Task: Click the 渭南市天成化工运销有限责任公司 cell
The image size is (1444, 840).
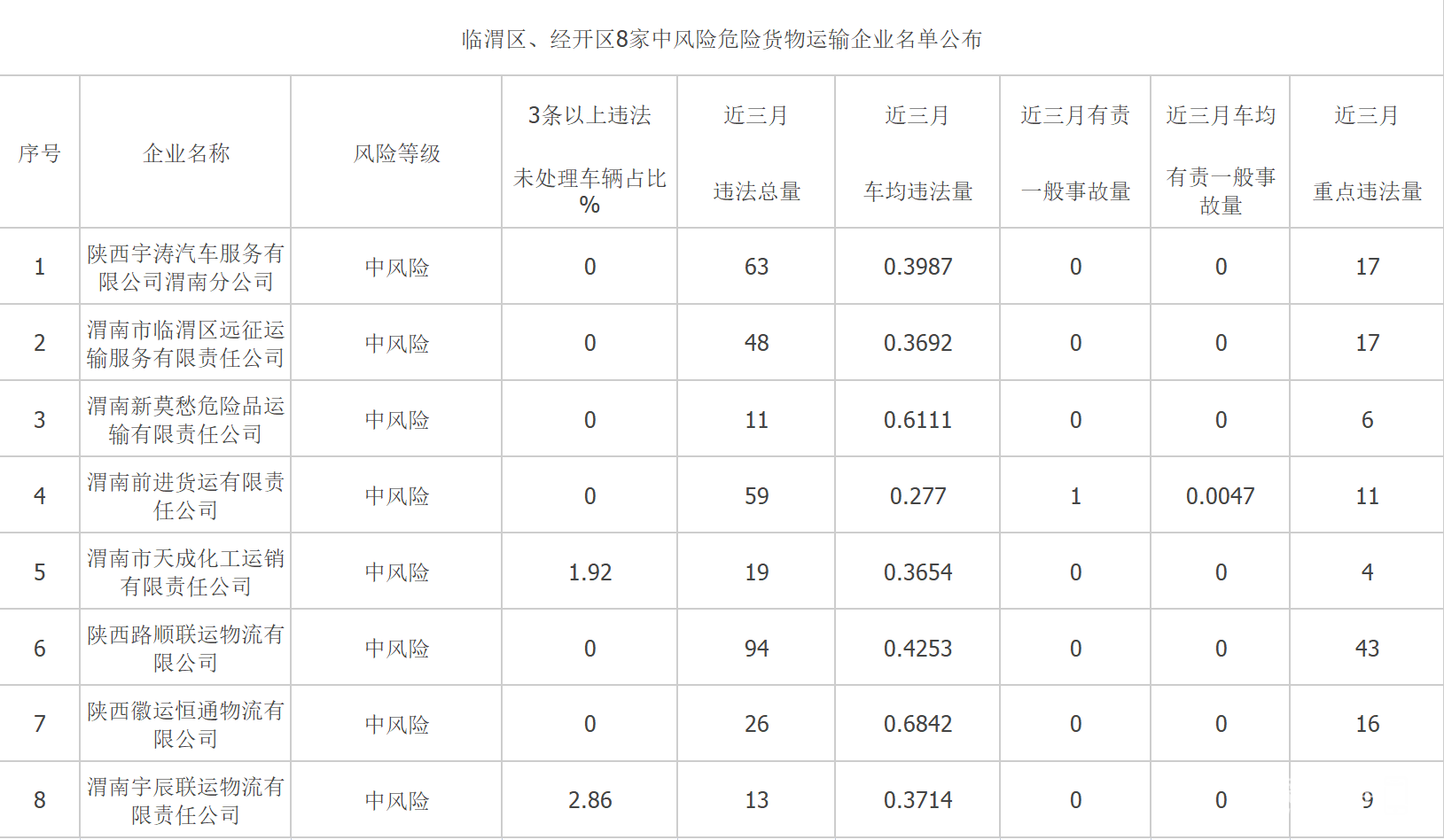Action: pyautogui.click(x=185, y=572)
